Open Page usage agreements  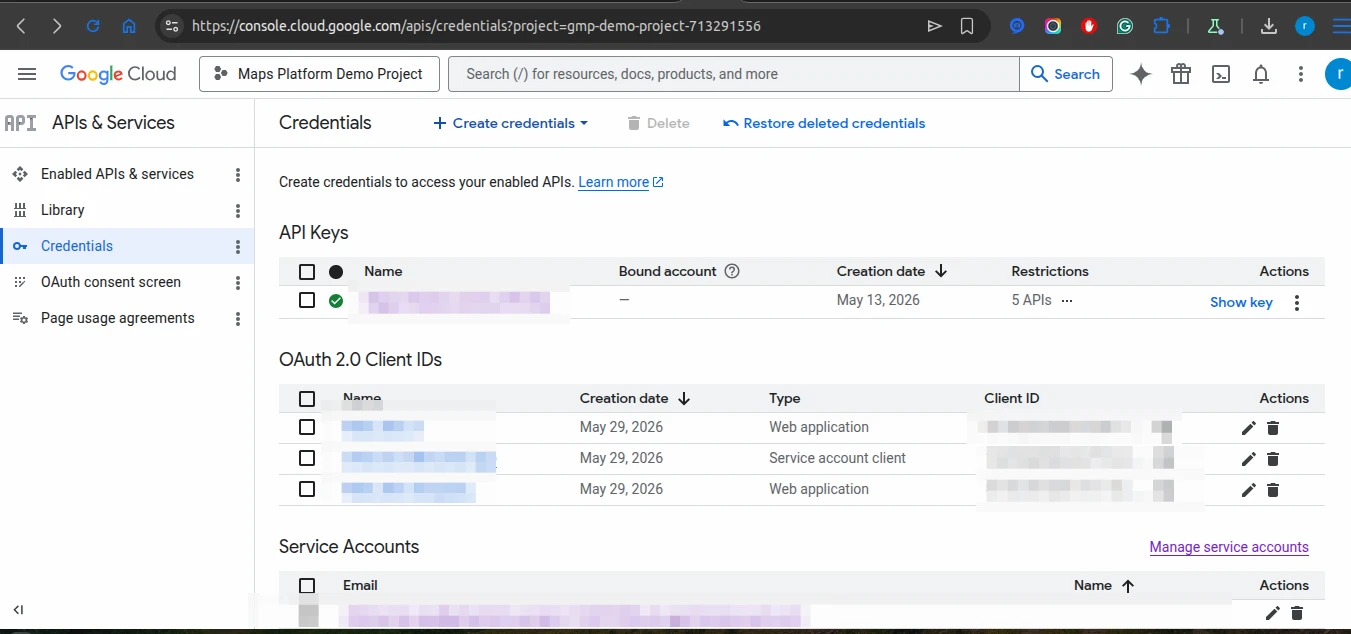click(x=118, y=318)
